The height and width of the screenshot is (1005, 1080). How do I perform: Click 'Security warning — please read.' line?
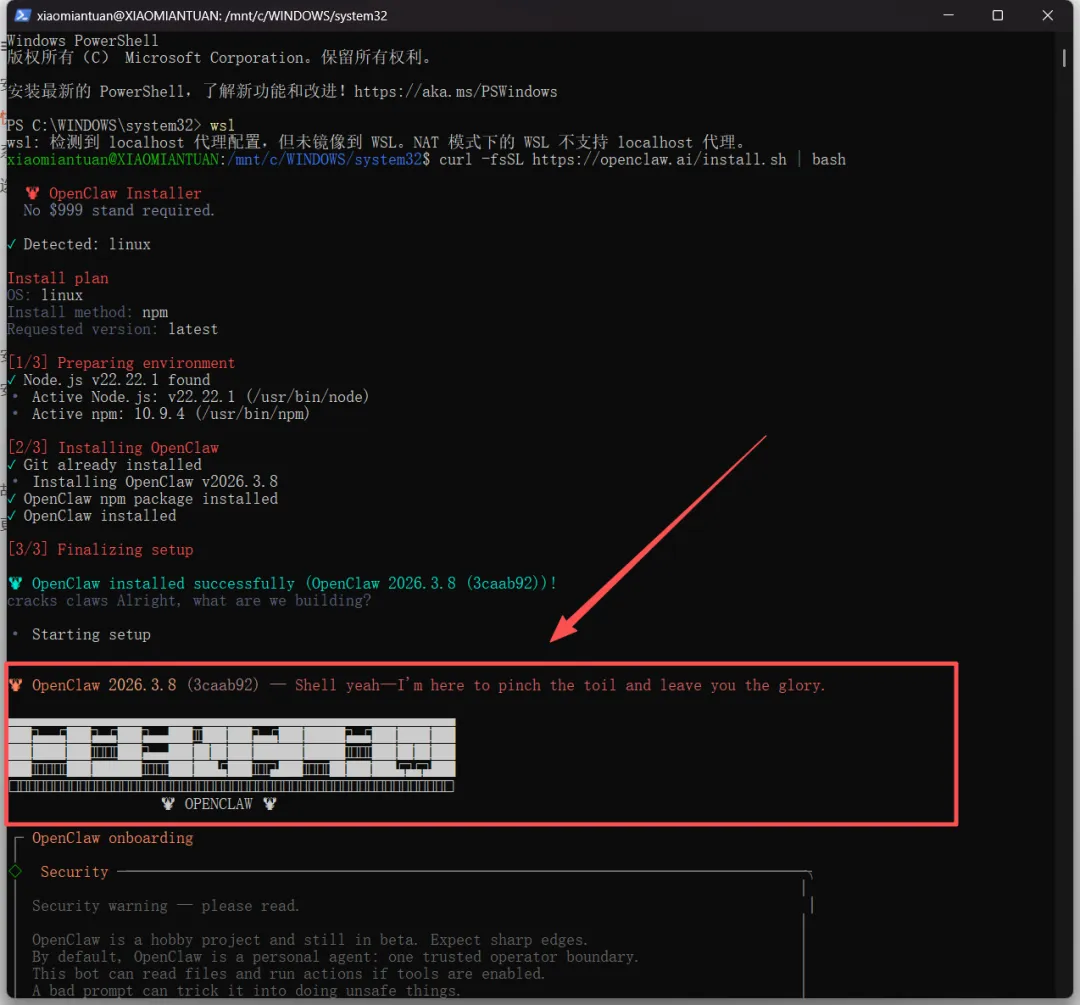pyautogui.click(x=165, y=906)
